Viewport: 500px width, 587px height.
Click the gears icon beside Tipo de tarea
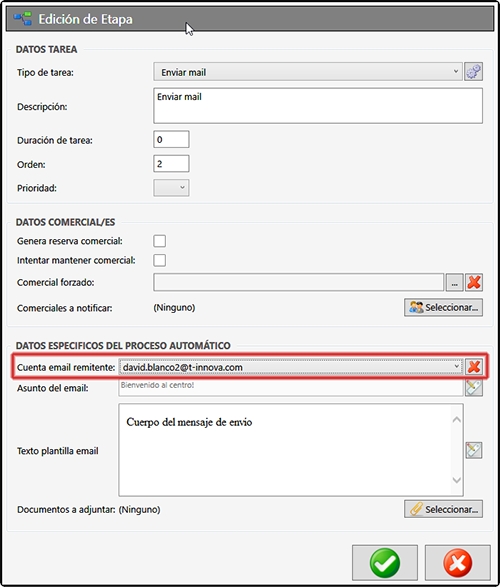473,72
